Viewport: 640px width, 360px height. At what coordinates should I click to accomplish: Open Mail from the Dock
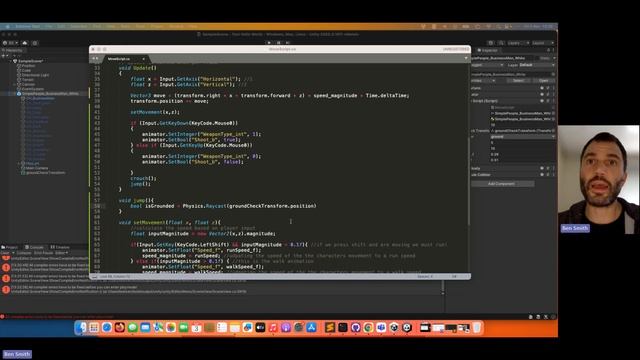(x=145, y=327)
